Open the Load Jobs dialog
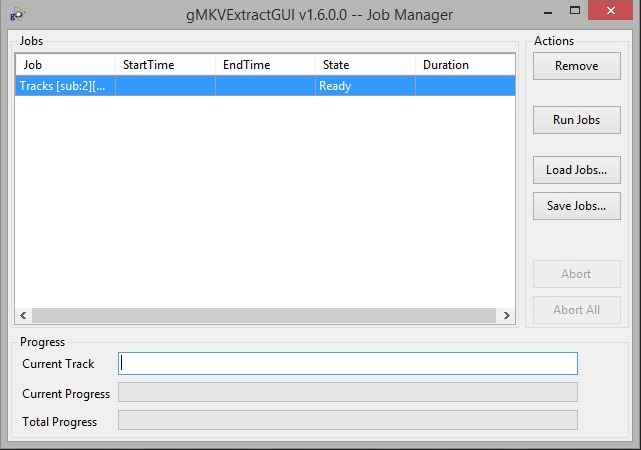 [x=576, y=170]
